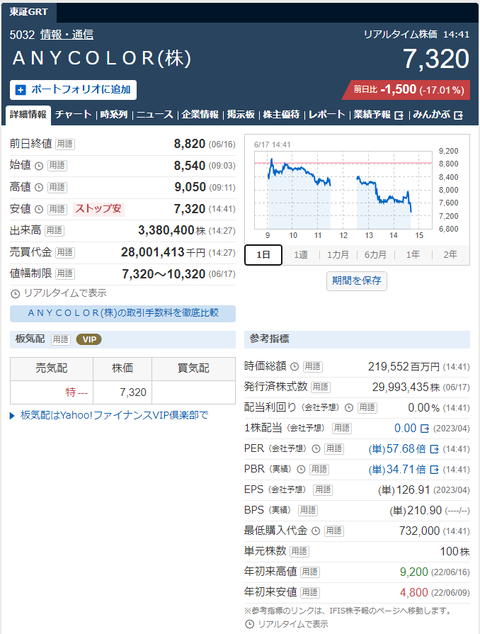The width and height of the screenshot is (480, 634).
Task: Click clock icon next to 安値
Action: tap(39, 209)
